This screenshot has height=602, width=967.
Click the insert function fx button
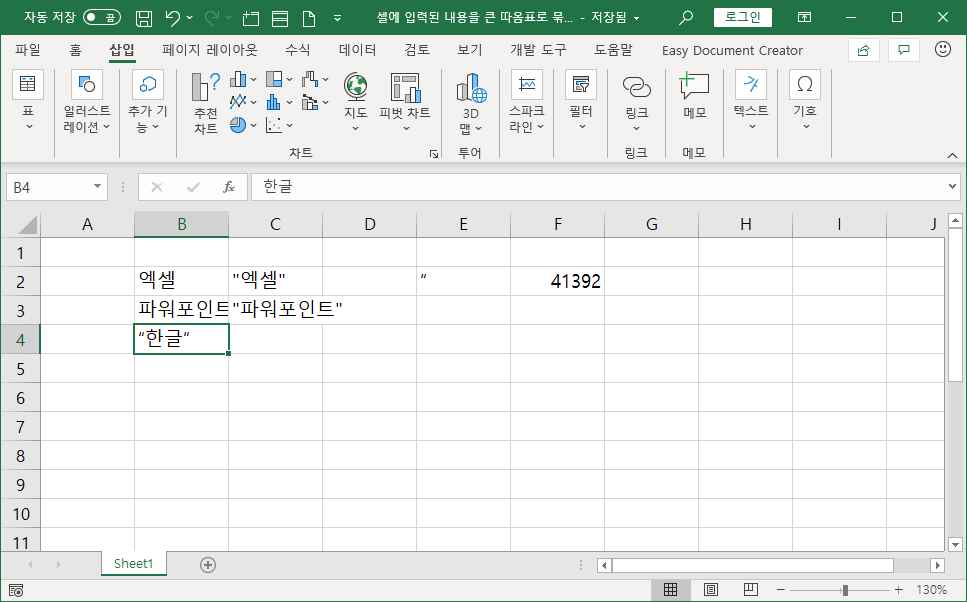point(229,187)
